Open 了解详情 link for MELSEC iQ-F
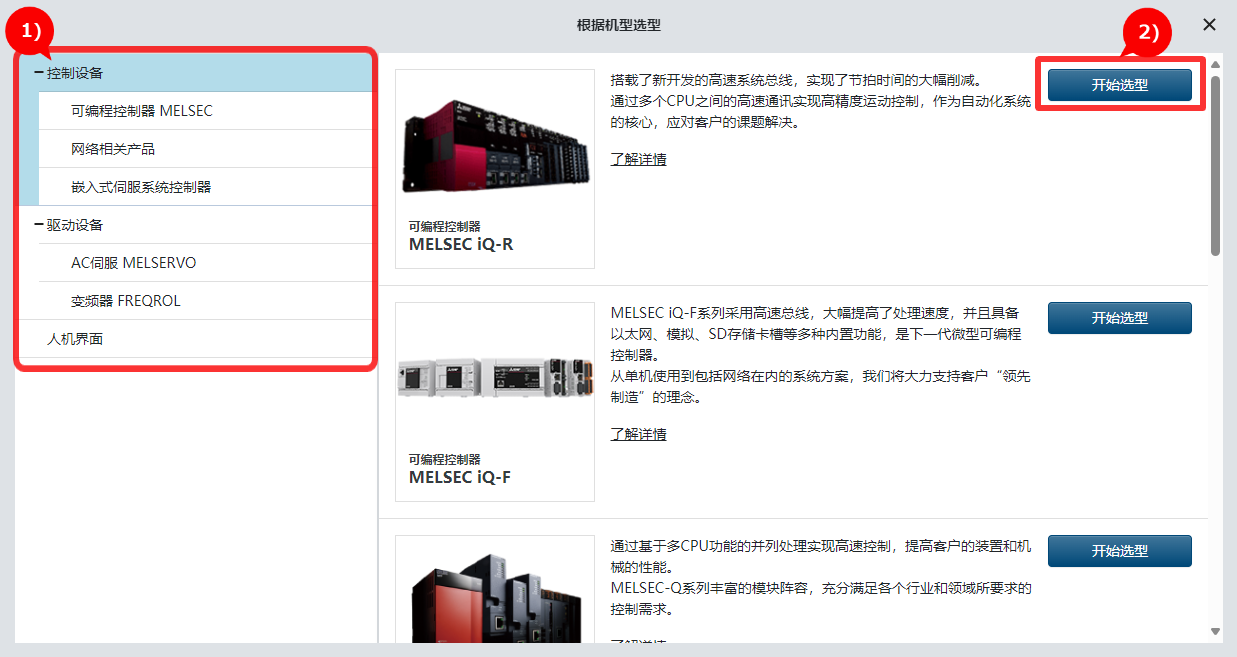The image size is (1237, 657). coord(638,434)
